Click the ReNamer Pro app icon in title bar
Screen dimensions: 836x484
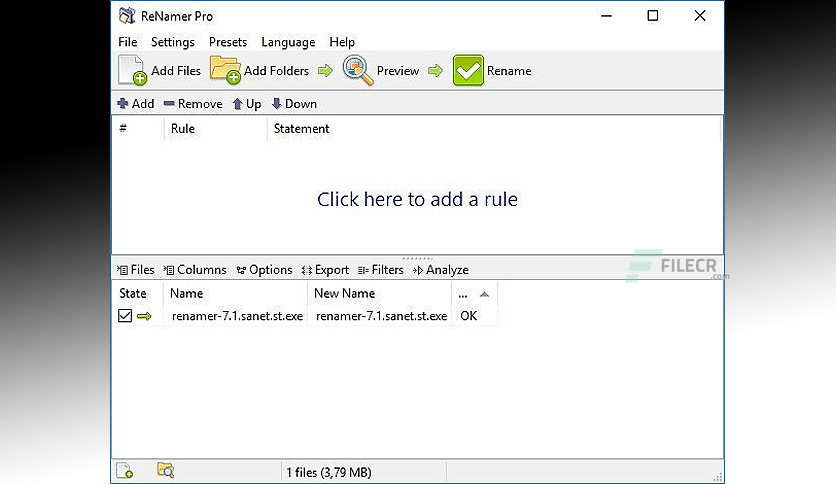tap(126, 15)
